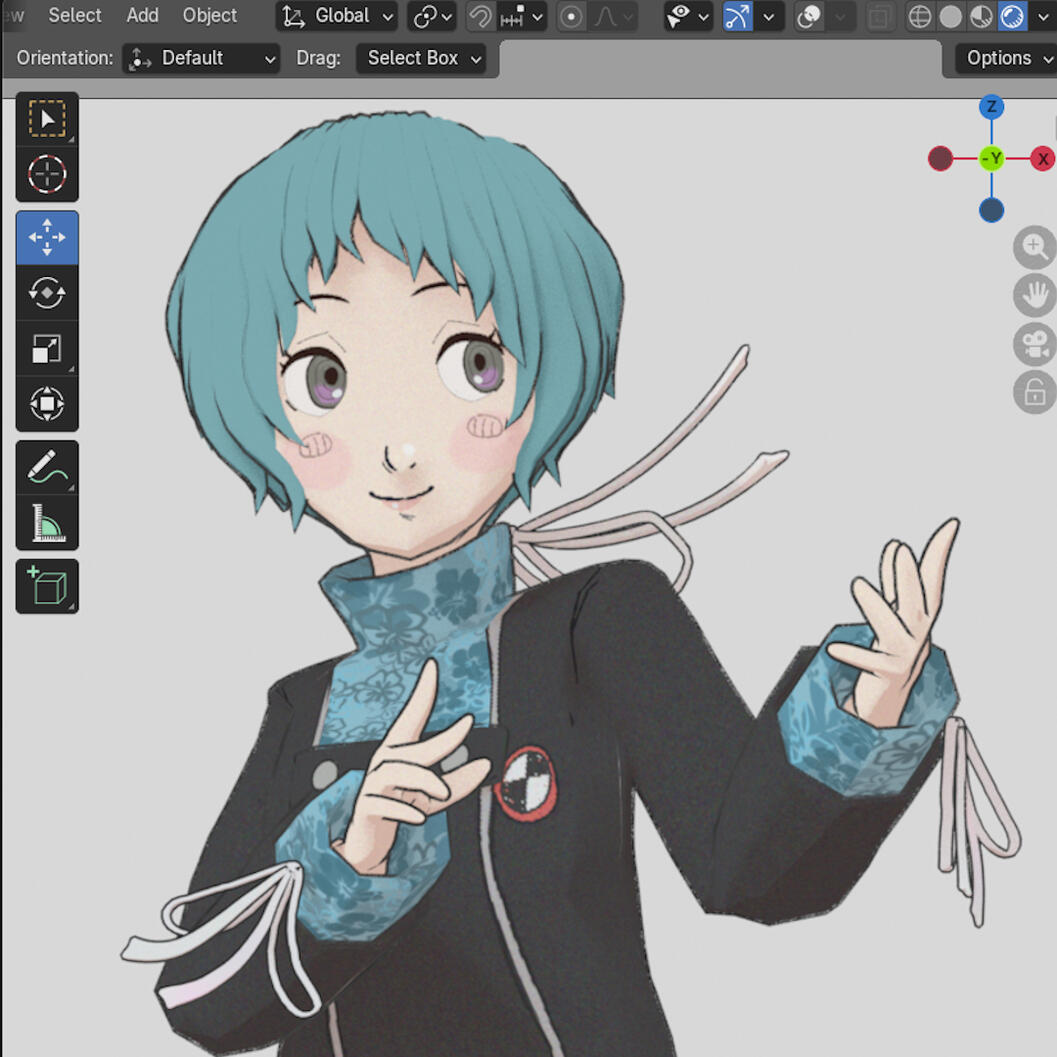Open the snapping options dropdown
The height and width of the screenshot is (1057, 1057).
521,16
